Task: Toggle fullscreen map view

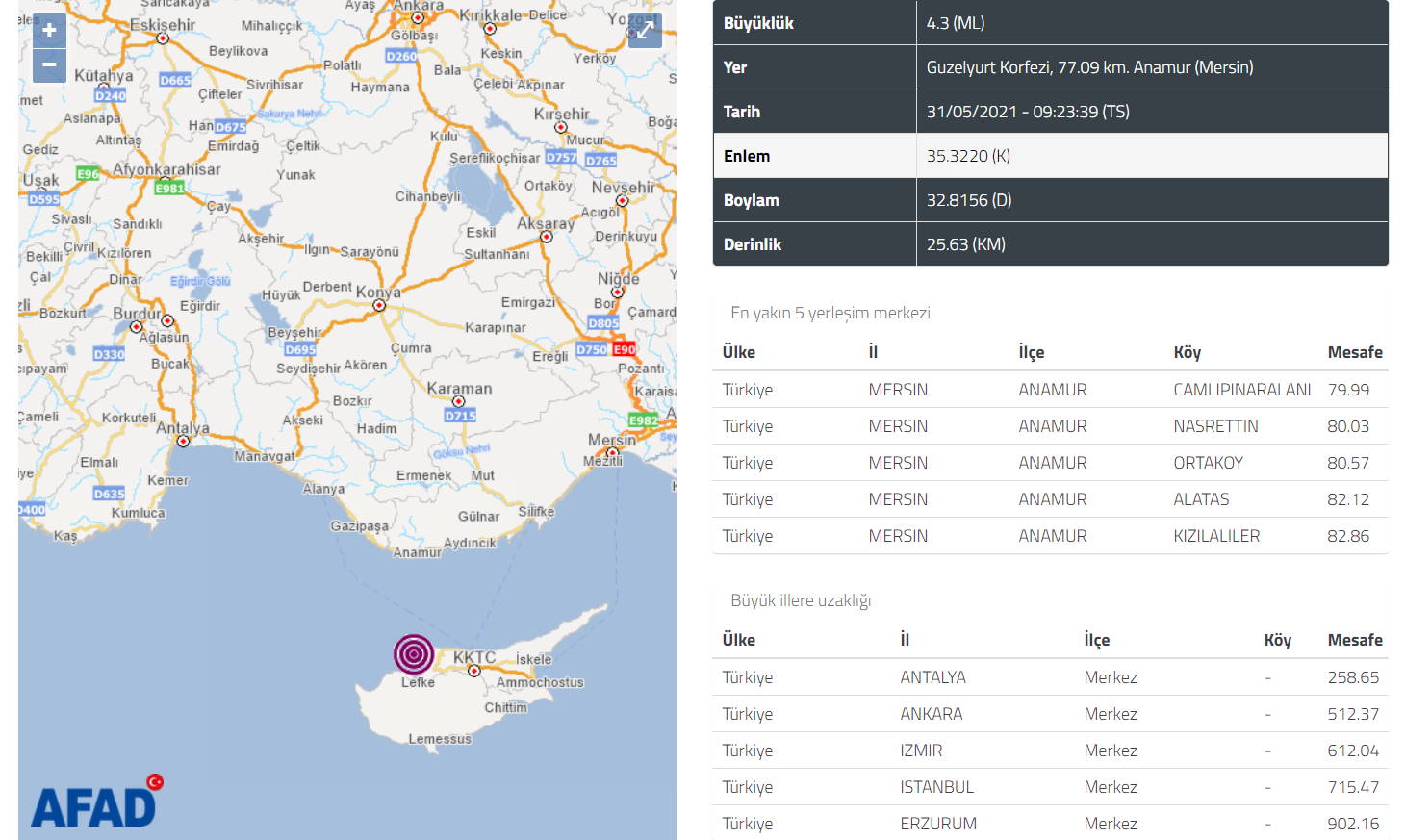Action: pos(644,31)
